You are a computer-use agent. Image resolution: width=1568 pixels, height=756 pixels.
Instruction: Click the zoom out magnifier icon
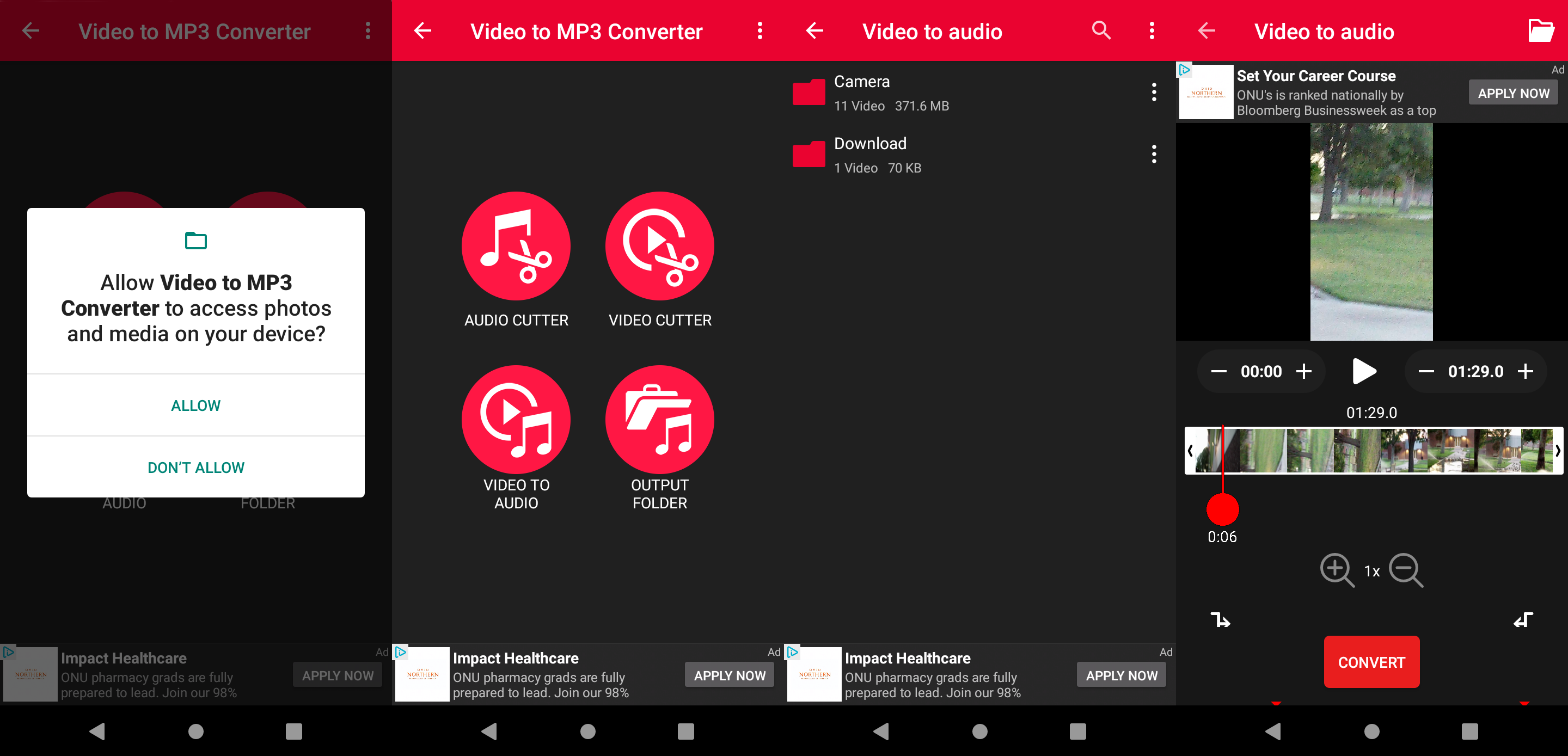click(x=1405, y=571)
